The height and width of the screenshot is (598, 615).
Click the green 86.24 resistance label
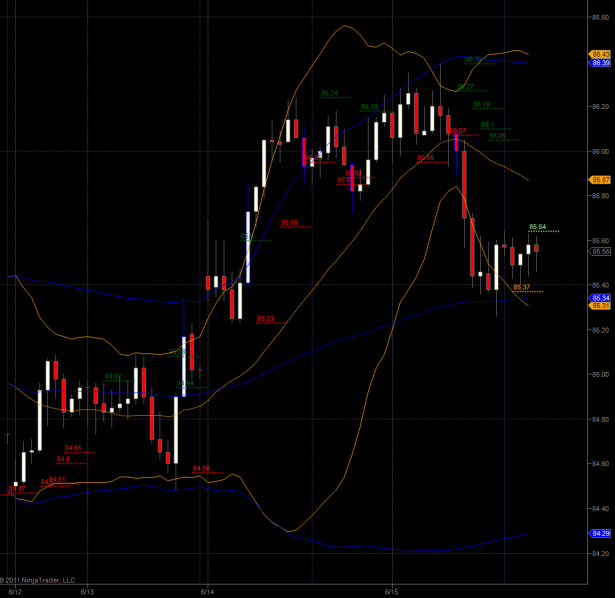(x=329, y=93)
